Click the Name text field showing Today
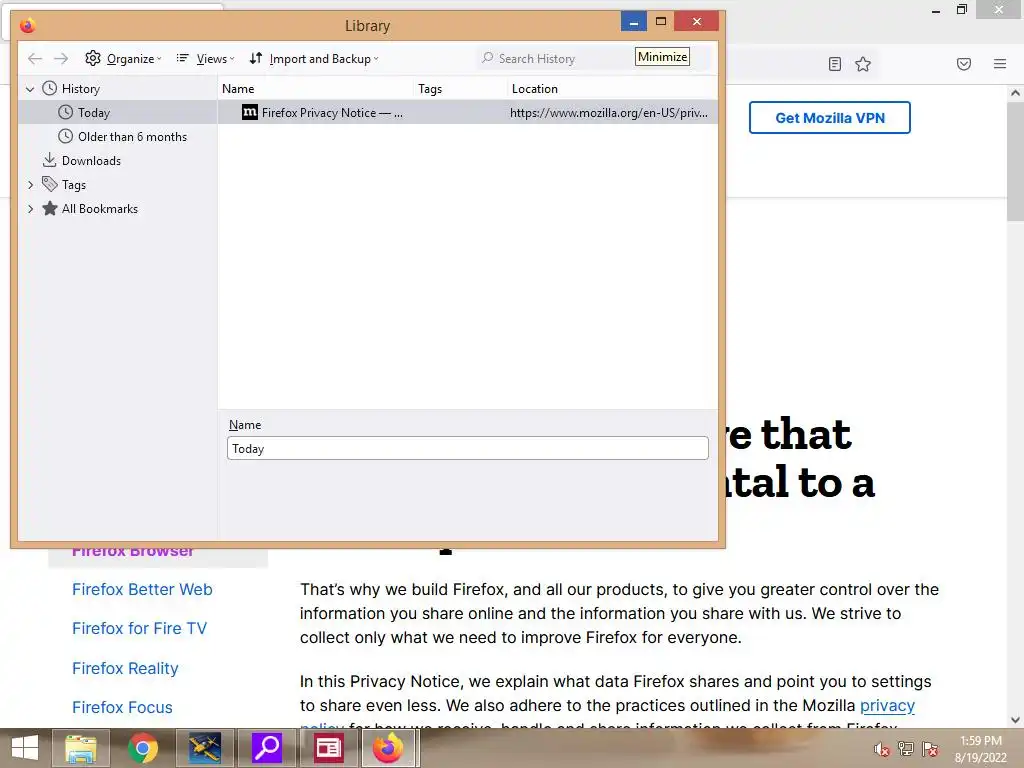1024x768 pixels. (x=468, y=448)
